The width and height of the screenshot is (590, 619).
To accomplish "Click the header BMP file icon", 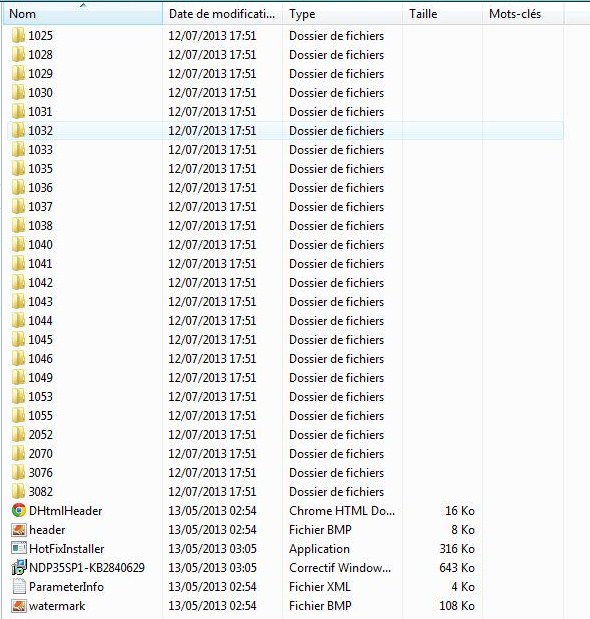I will 19,529.
